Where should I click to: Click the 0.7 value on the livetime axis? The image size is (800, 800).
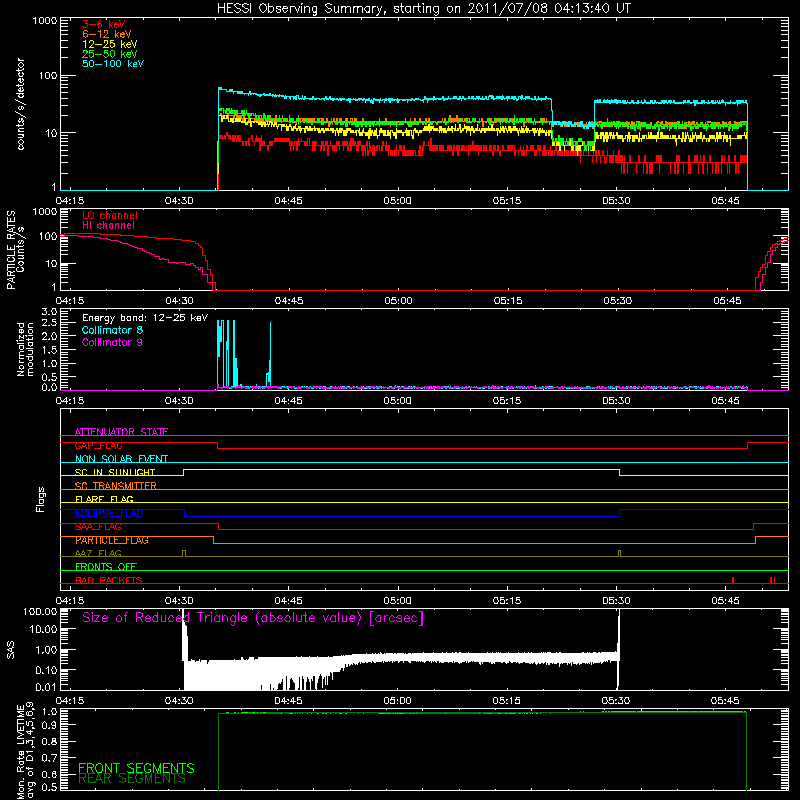pos(49,758)
